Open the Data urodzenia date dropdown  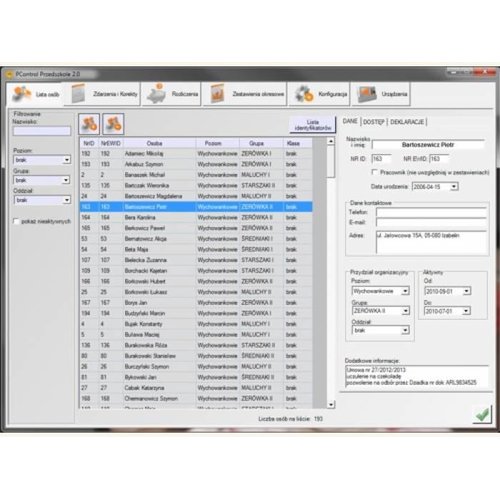pyautogui.click(x=454, y=187)
